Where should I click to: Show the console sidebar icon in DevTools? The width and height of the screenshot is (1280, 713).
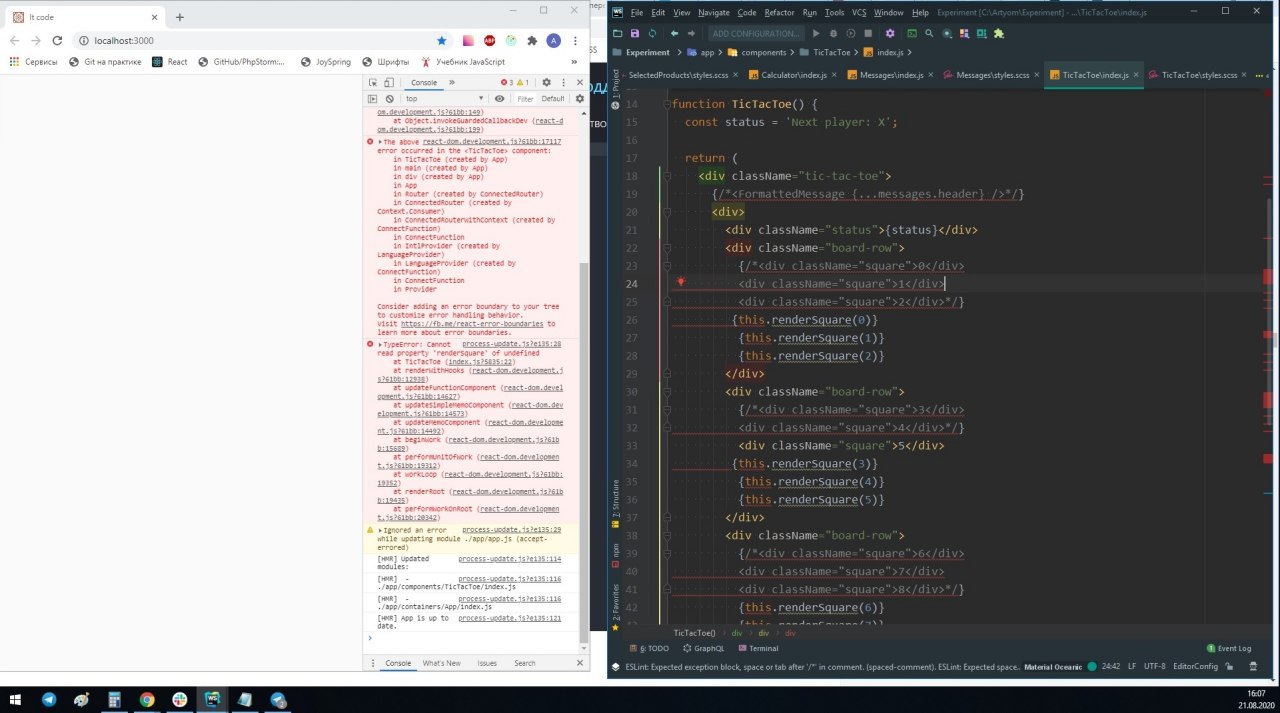coord(373,99)
